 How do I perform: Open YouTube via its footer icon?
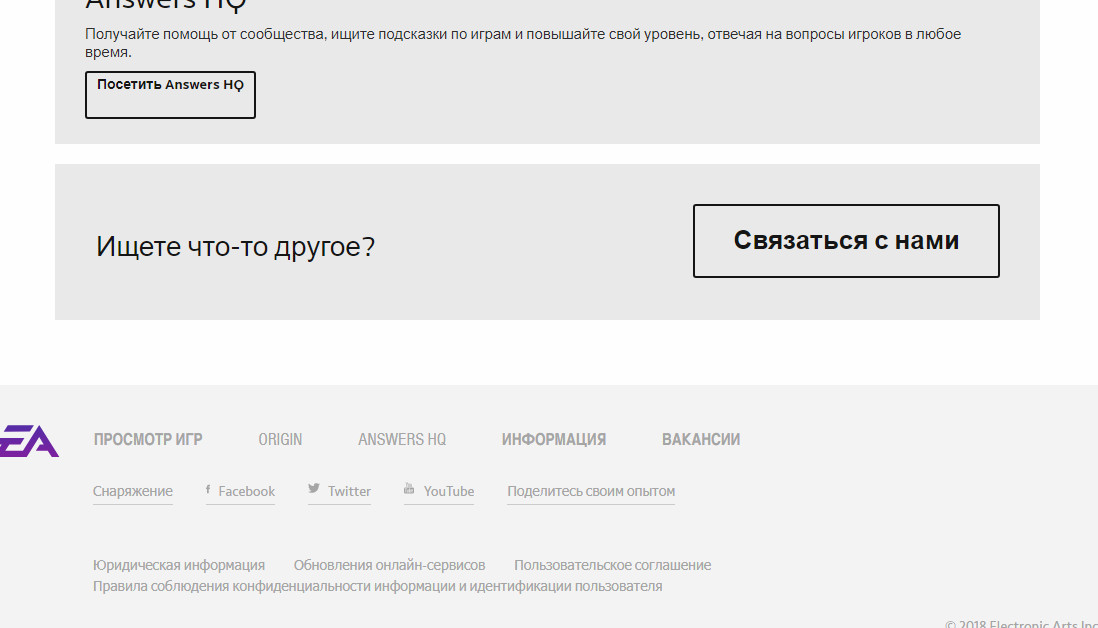click(409, 489)
